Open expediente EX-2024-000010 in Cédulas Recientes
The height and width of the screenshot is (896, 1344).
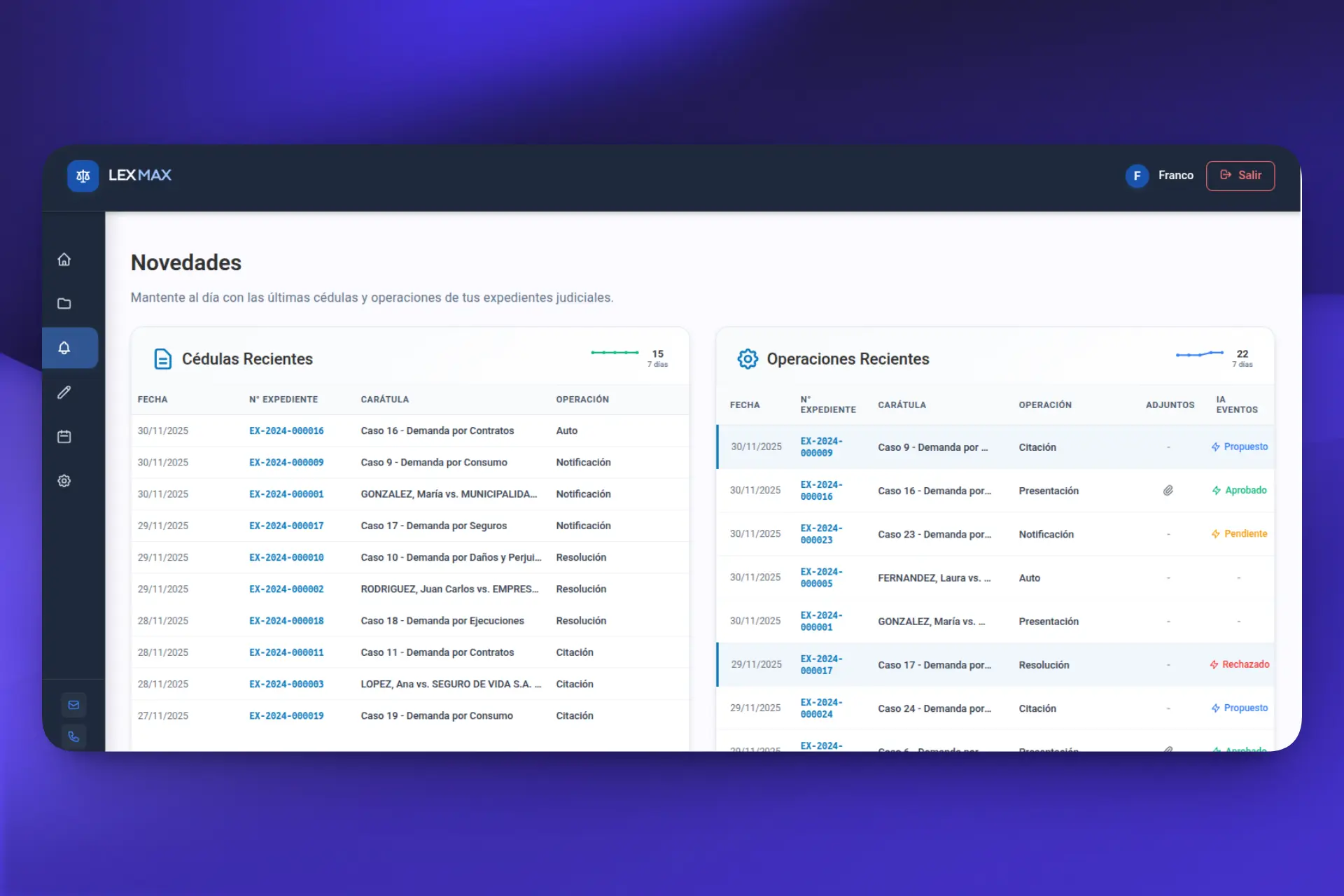tap(286, 558)
